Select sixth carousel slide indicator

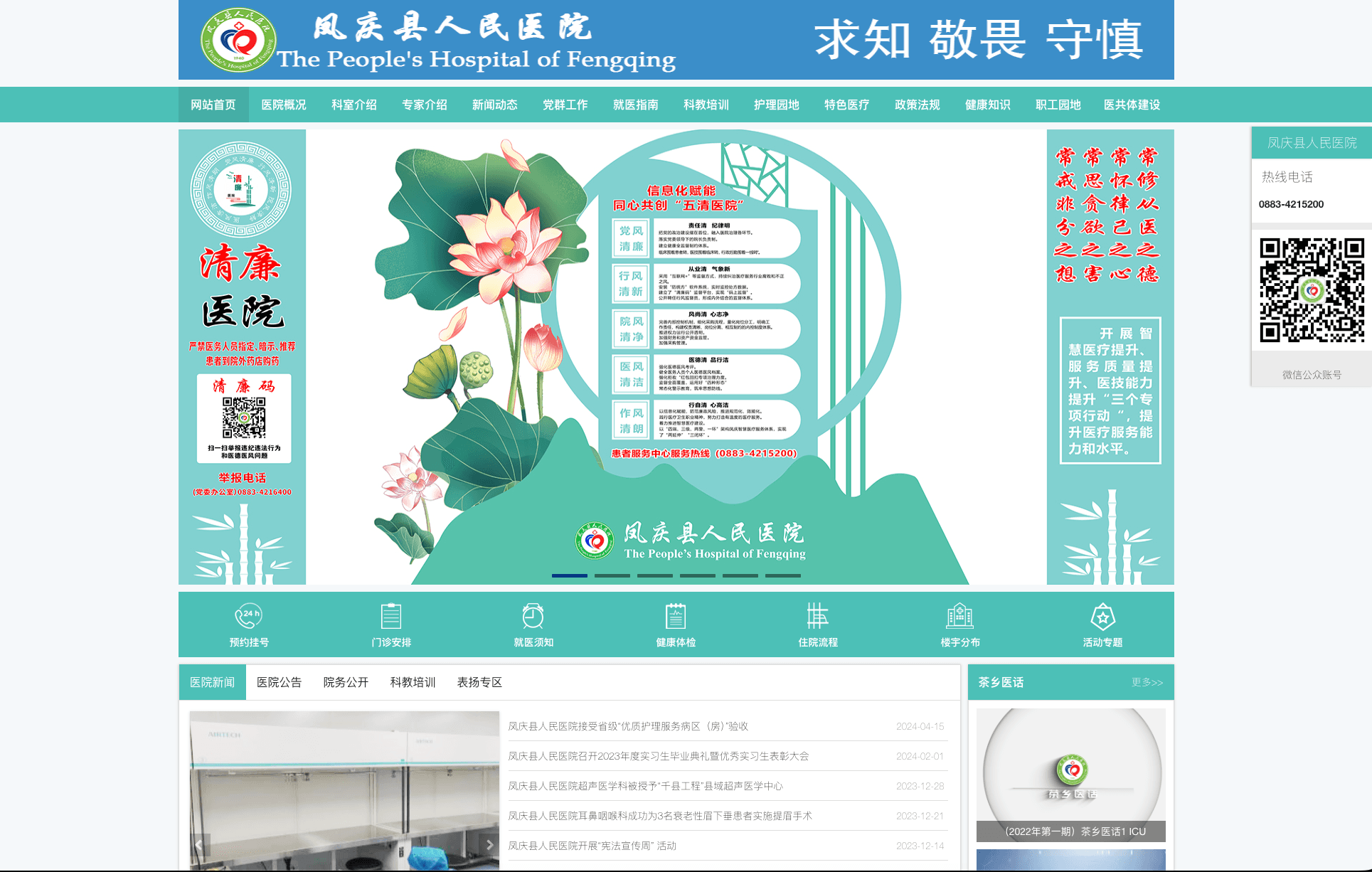(783, 575)
